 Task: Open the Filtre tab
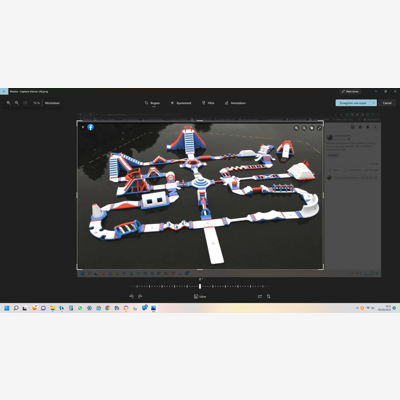pyautogui.click(x=208, y=103)
